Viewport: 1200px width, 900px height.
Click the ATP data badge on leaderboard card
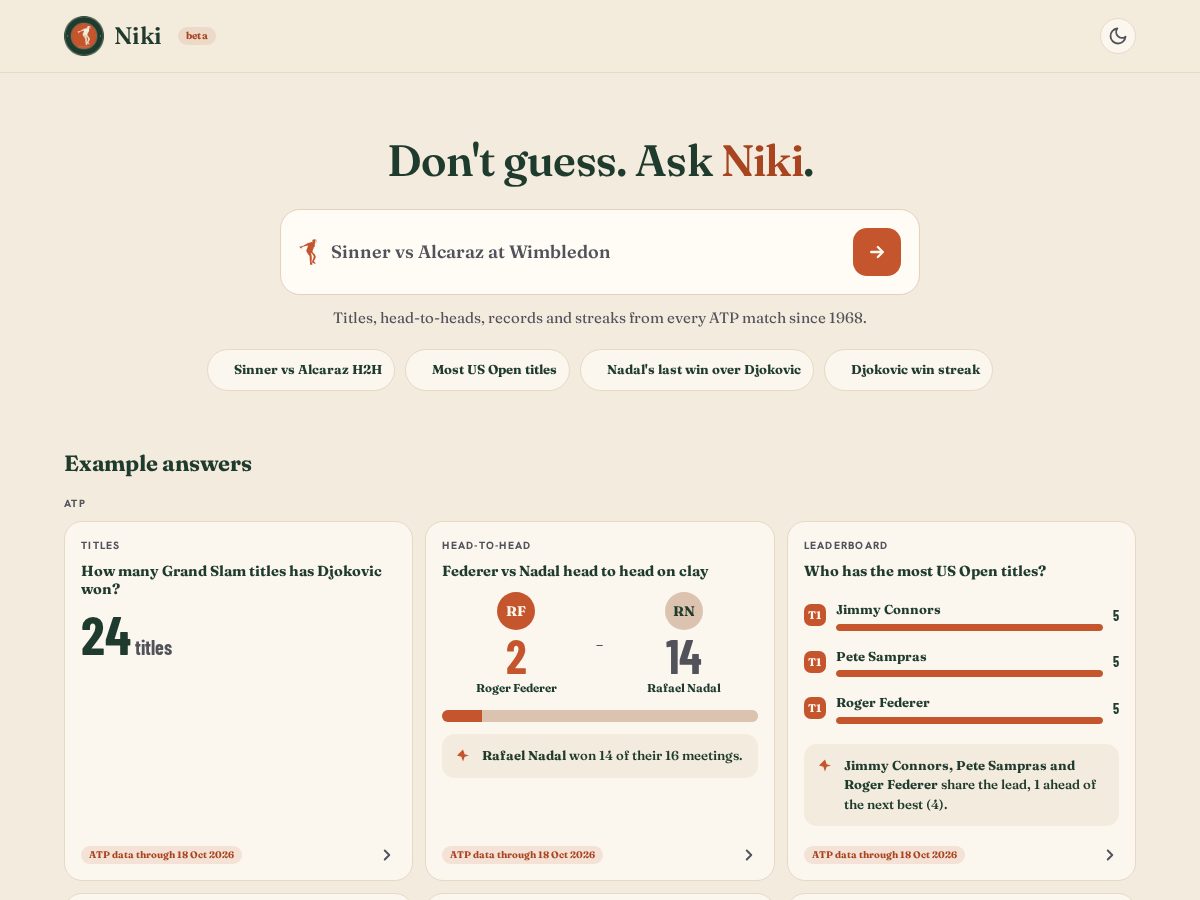point(884,855)
